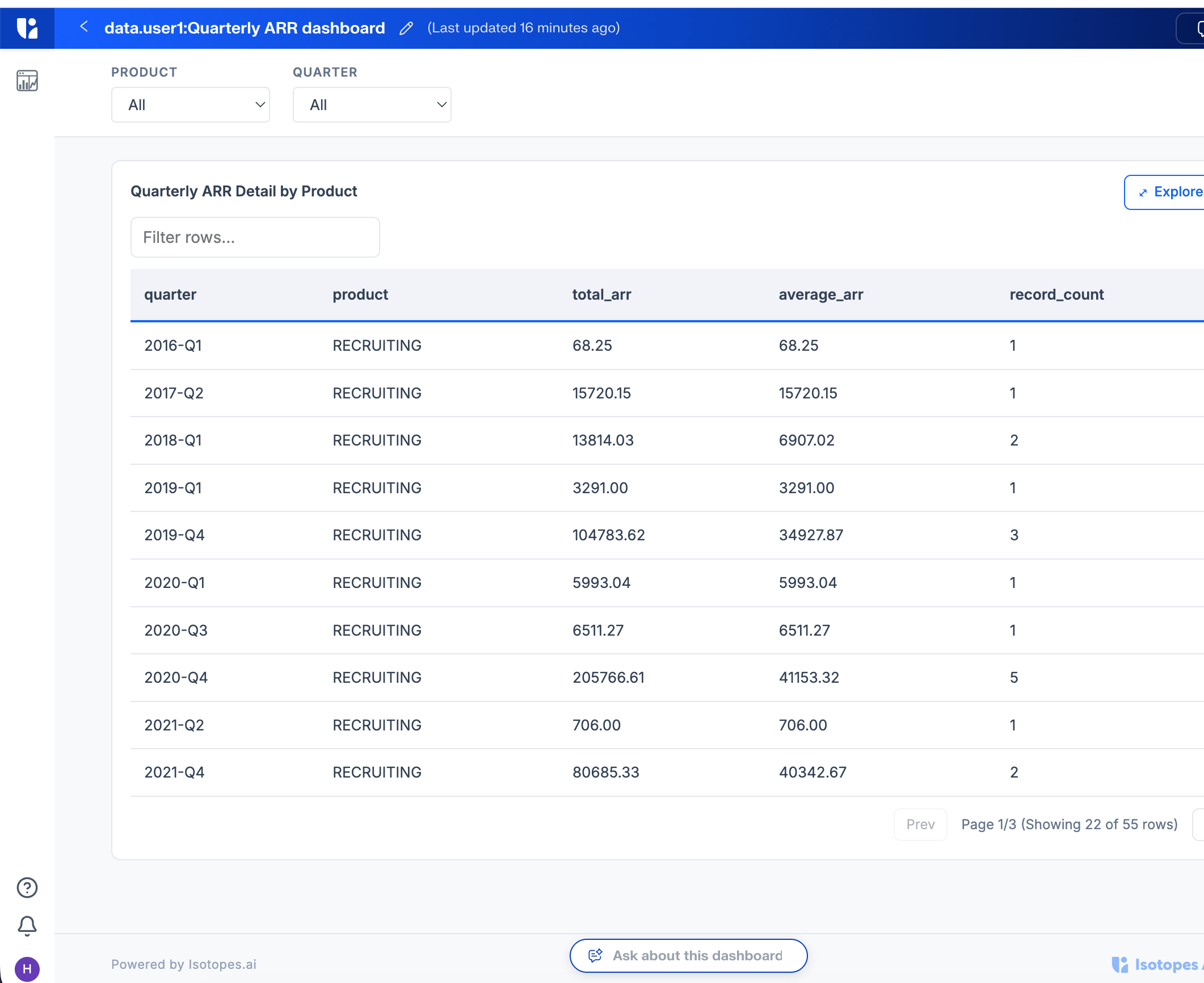Click the Quarterly ARR Detail by Product title
This screenshot has height=983, width=1204.
pos(243,191)
